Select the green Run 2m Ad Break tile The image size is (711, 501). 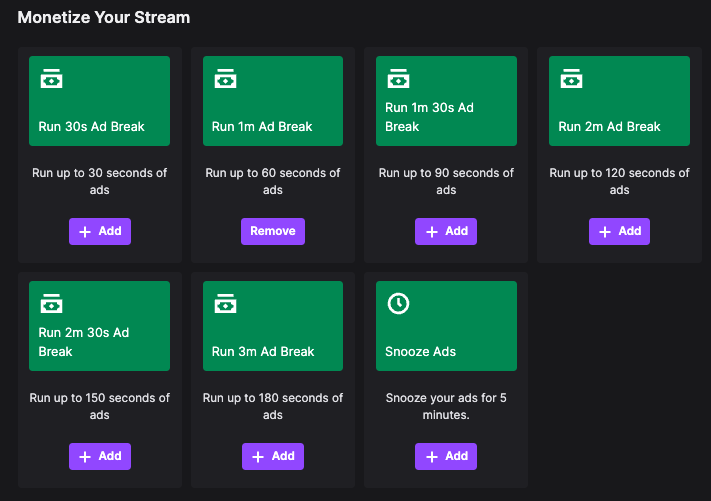(x=619, y=101)
